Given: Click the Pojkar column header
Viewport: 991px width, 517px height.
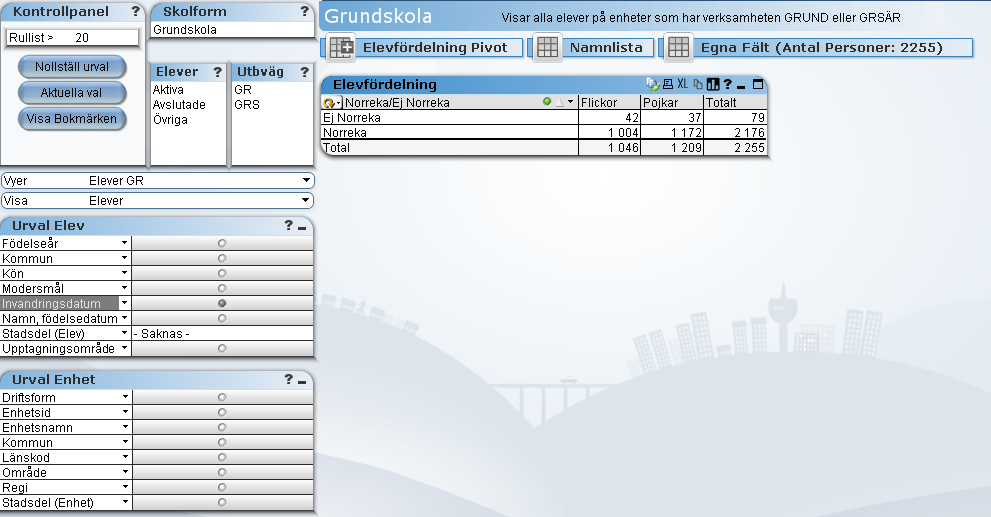Looking at the screenshot, I should (x=672, y=102).
